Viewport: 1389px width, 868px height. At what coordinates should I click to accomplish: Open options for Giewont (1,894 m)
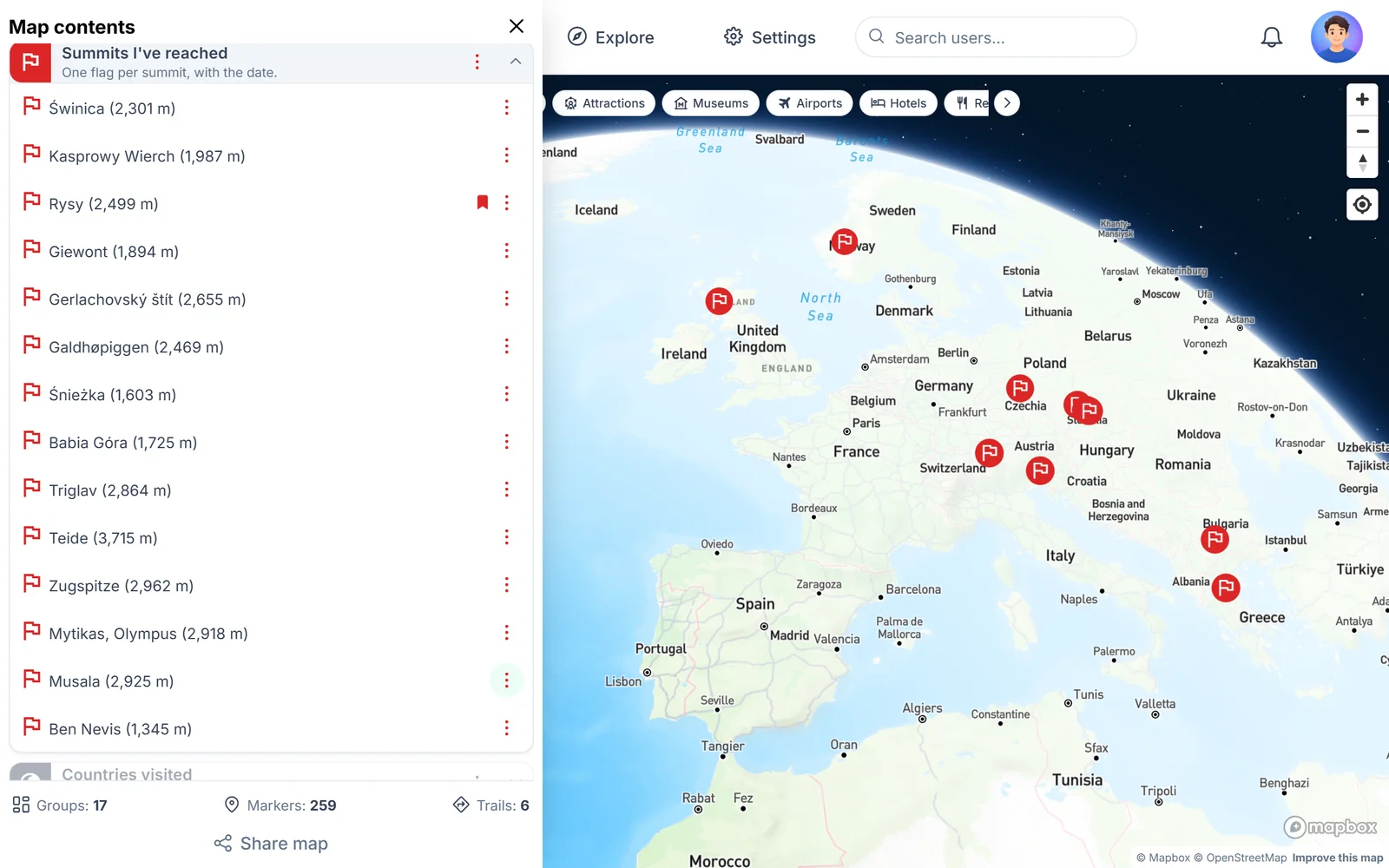coord(507,251)
